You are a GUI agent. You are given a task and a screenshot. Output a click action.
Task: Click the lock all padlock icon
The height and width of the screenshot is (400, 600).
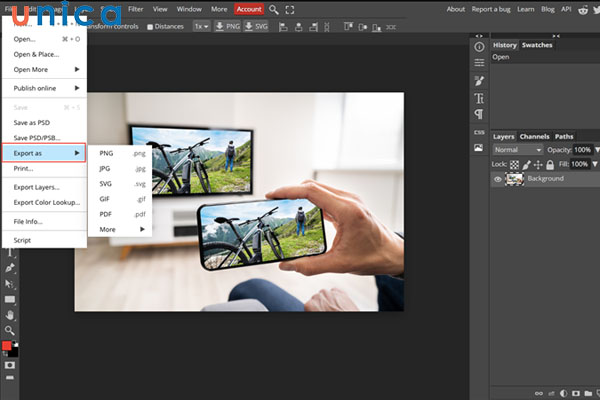pos(549,163)
